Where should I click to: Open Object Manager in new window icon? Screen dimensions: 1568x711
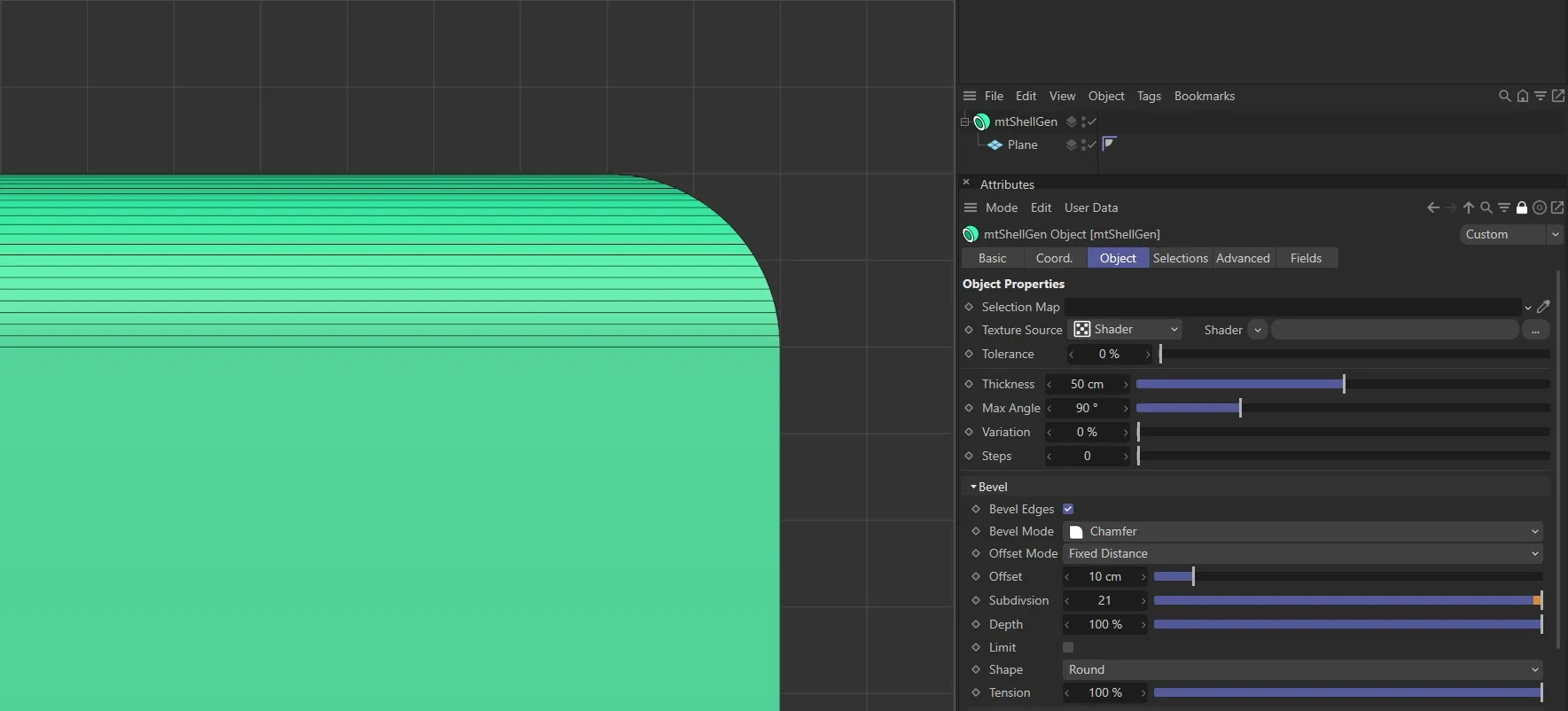1558,96
